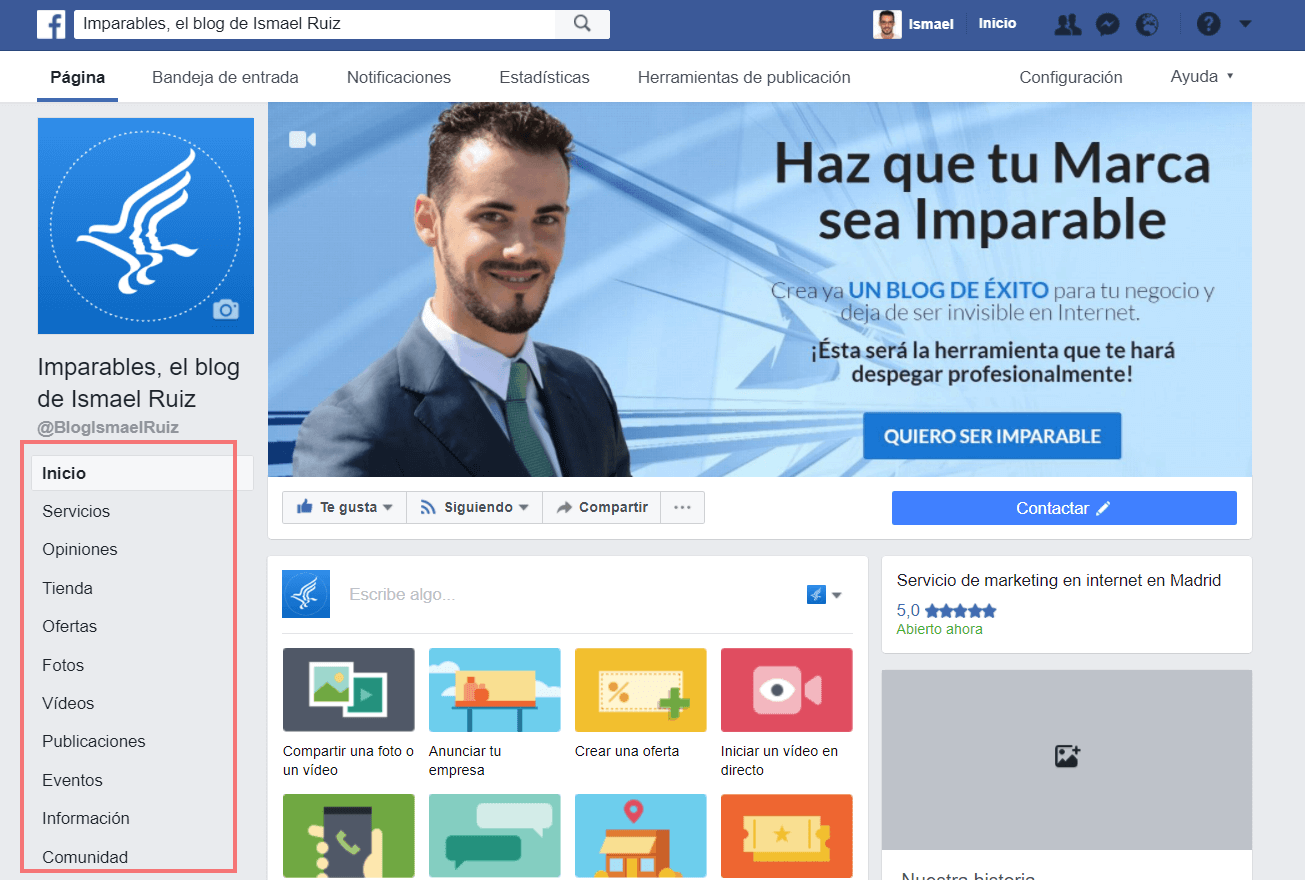Open the quick help question mark icon
Image resolution: width=1305 pixels, height=880 pixels.
click(1208, 24)
